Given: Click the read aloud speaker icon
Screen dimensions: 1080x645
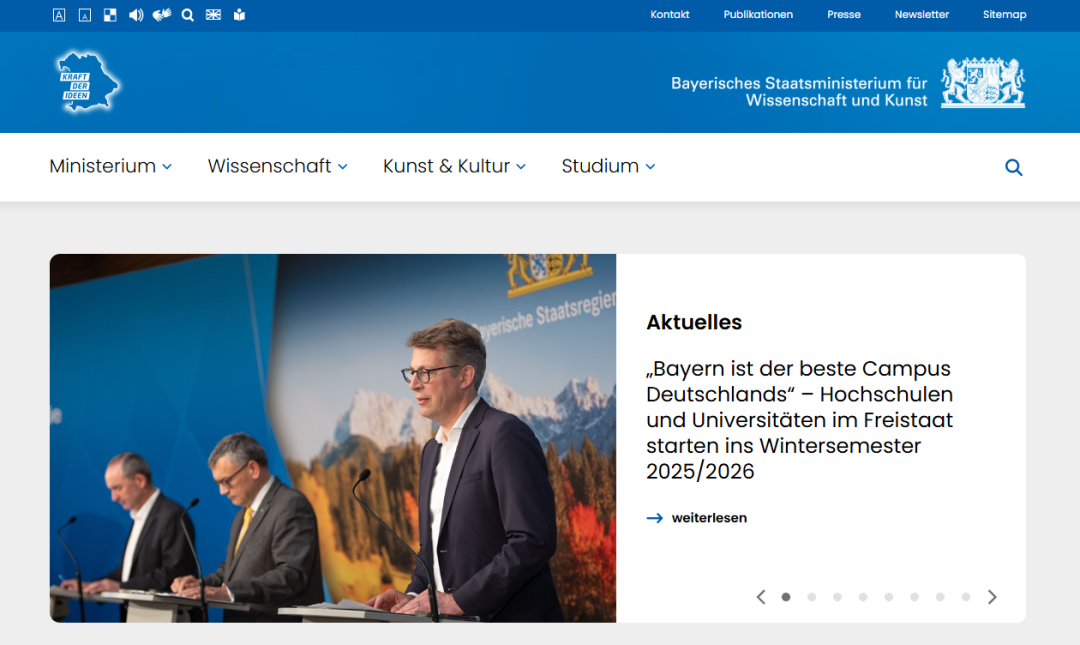Looking at the screenshot, I should [x=136, y=15].
